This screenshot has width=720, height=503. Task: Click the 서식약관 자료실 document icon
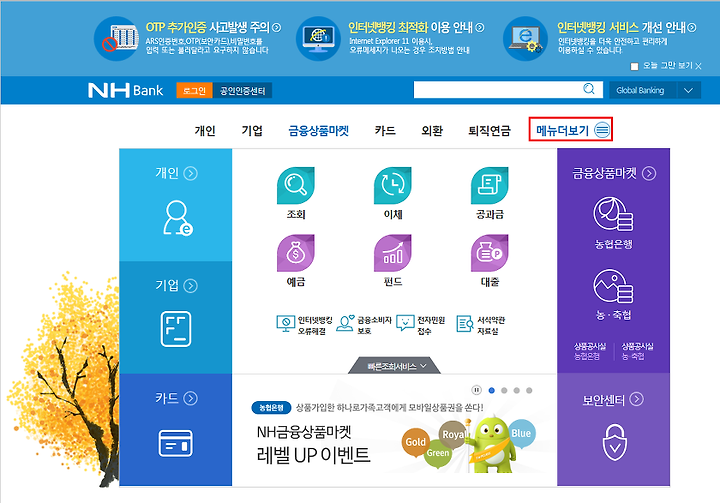tap(465, 323)
